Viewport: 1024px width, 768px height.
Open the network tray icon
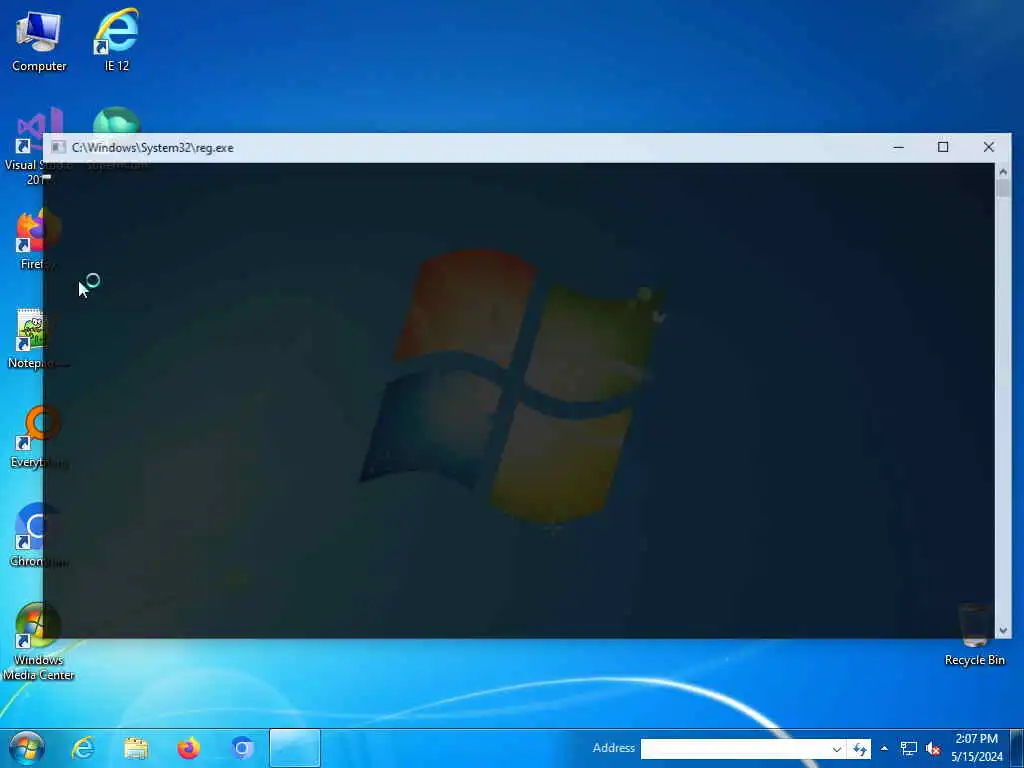pyautogui.click(x=908, y=748)
